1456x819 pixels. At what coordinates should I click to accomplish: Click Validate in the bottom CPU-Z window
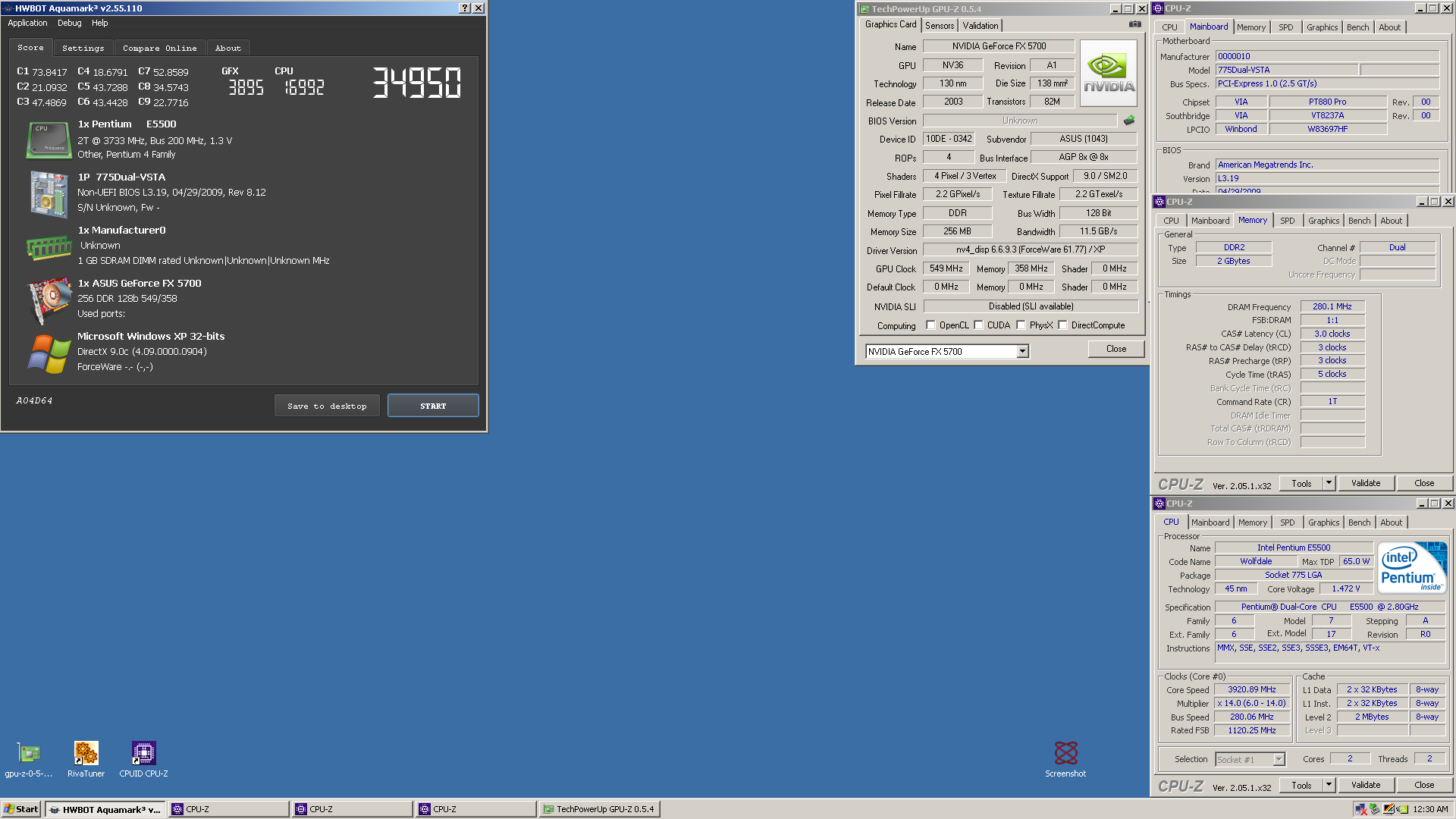click(1365, 785)
